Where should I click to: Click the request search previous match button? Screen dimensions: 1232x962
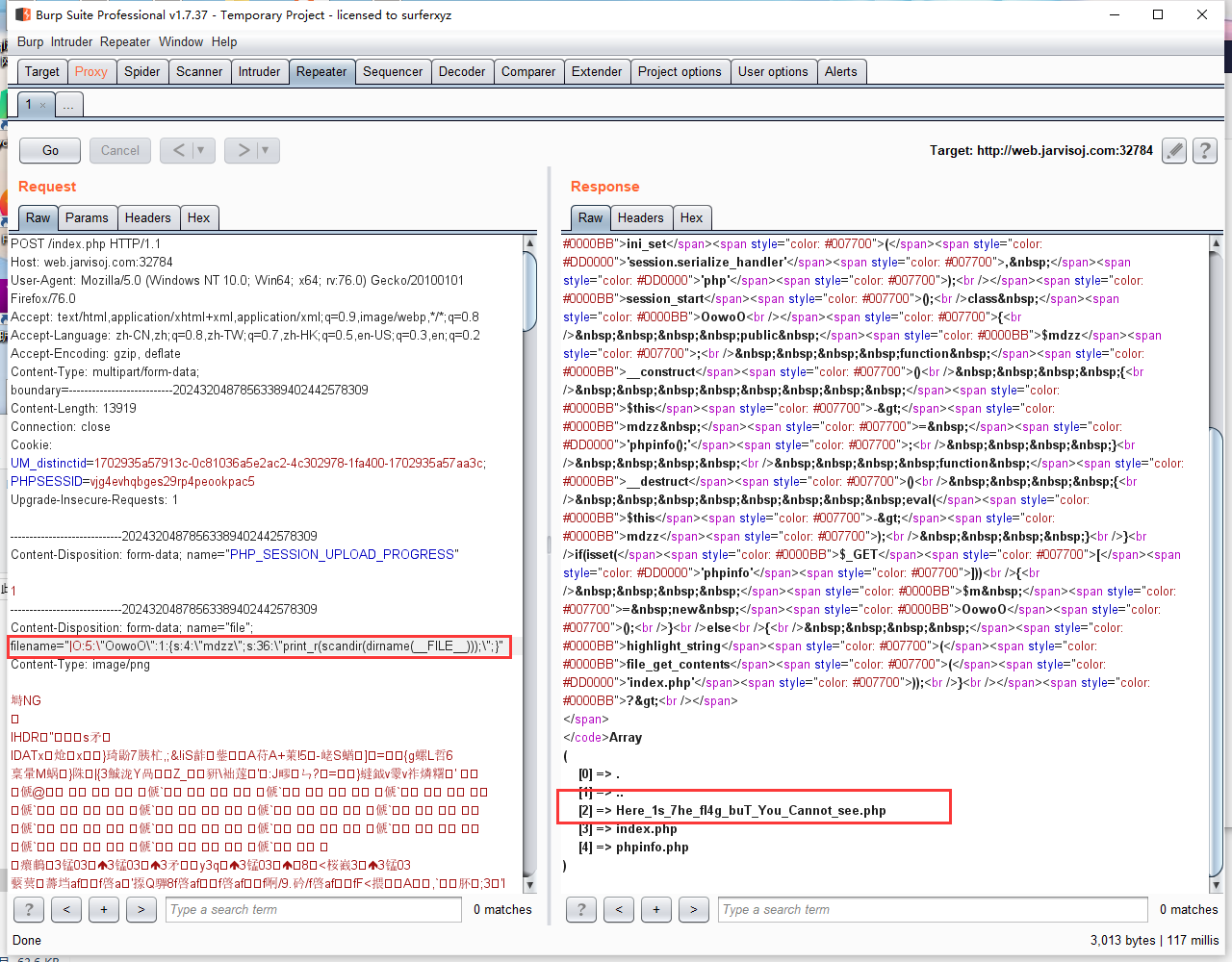(66, 909)
